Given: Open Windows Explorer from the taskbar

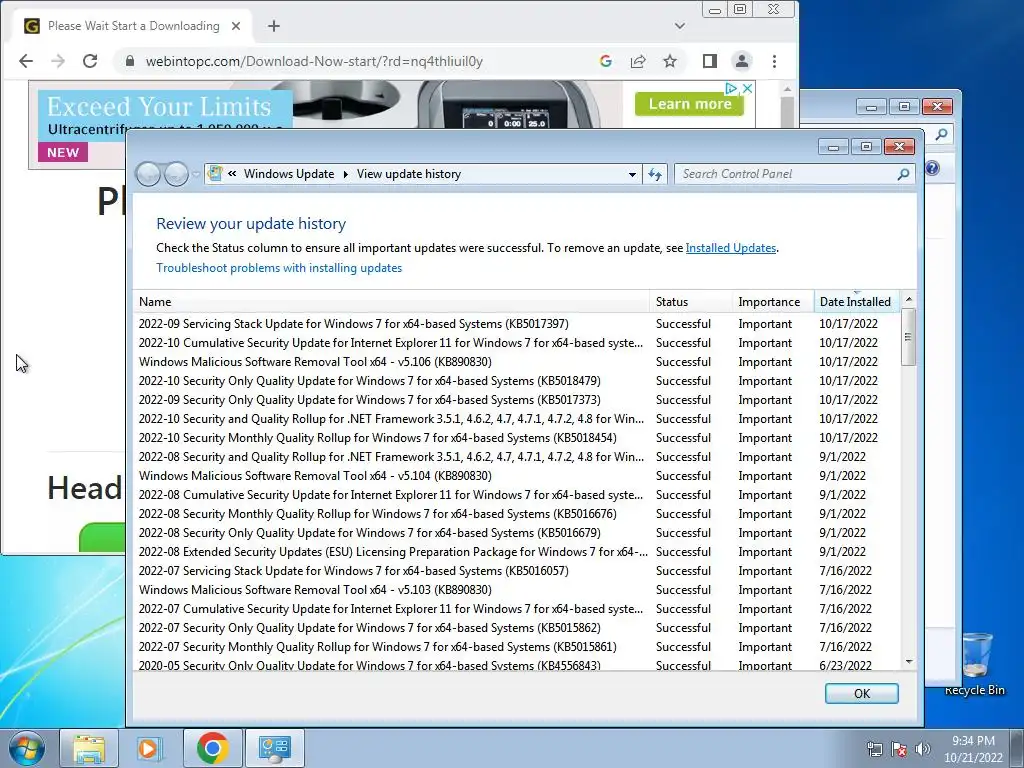Looking at the screenshot, I should pos(89,748).
